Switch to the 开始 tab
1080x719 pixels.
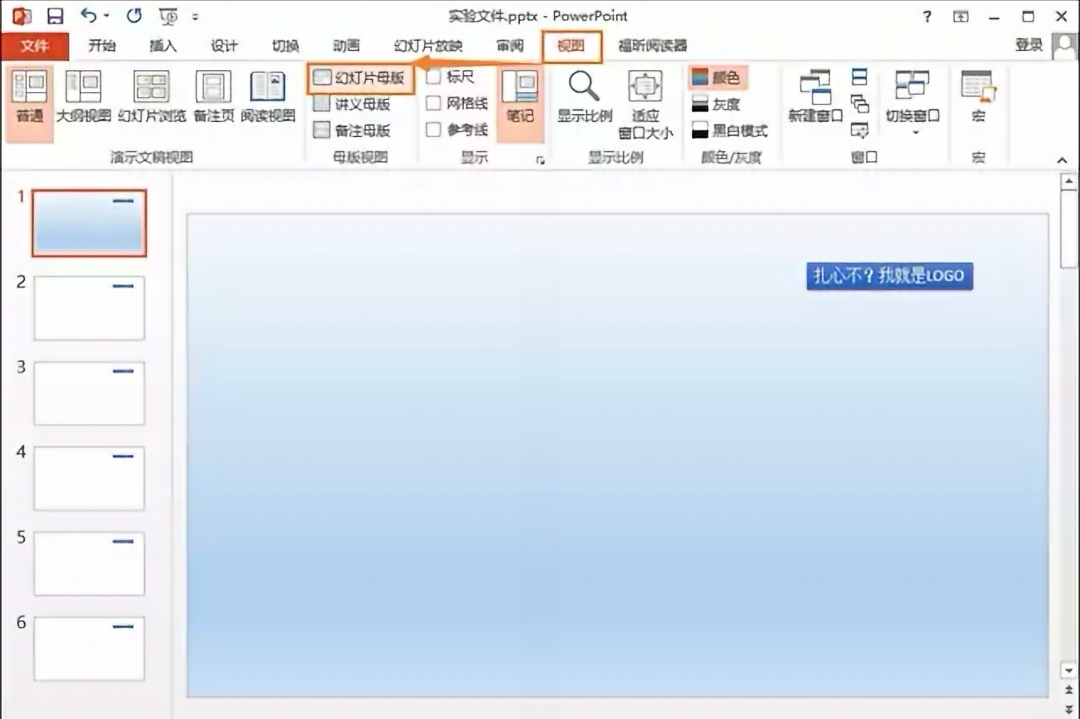coord(102,45)
